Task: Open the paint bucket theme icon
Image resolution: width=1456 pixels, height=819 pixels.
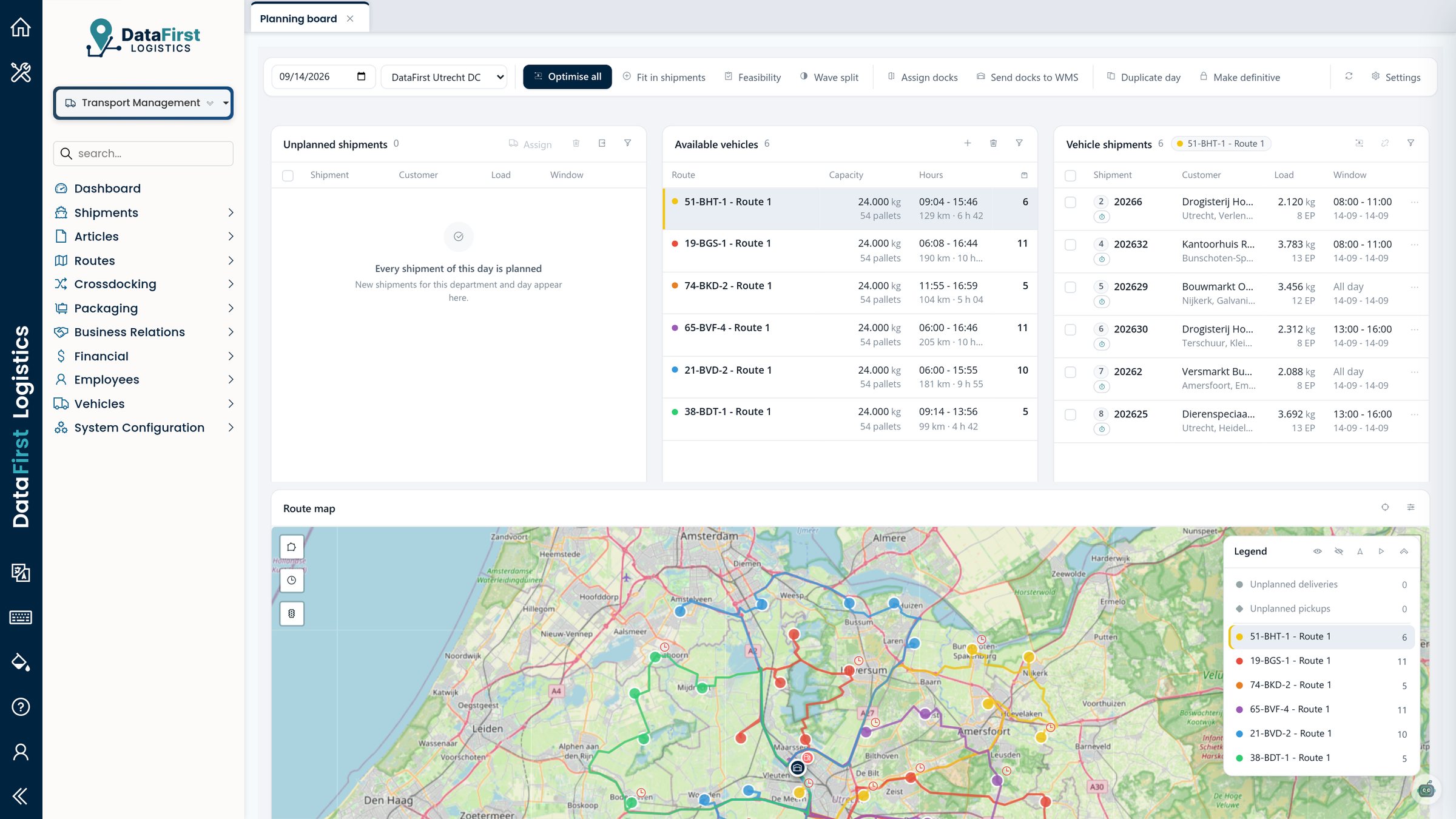Action: (21, 662)
